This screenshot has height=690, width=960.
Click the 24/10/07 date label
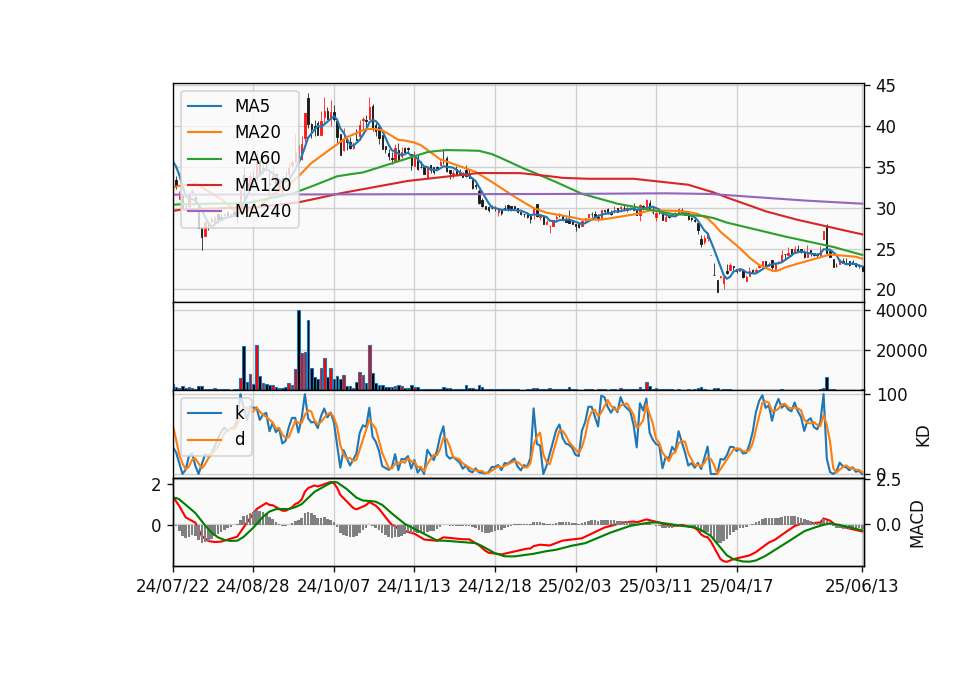[x=334, y=586]
